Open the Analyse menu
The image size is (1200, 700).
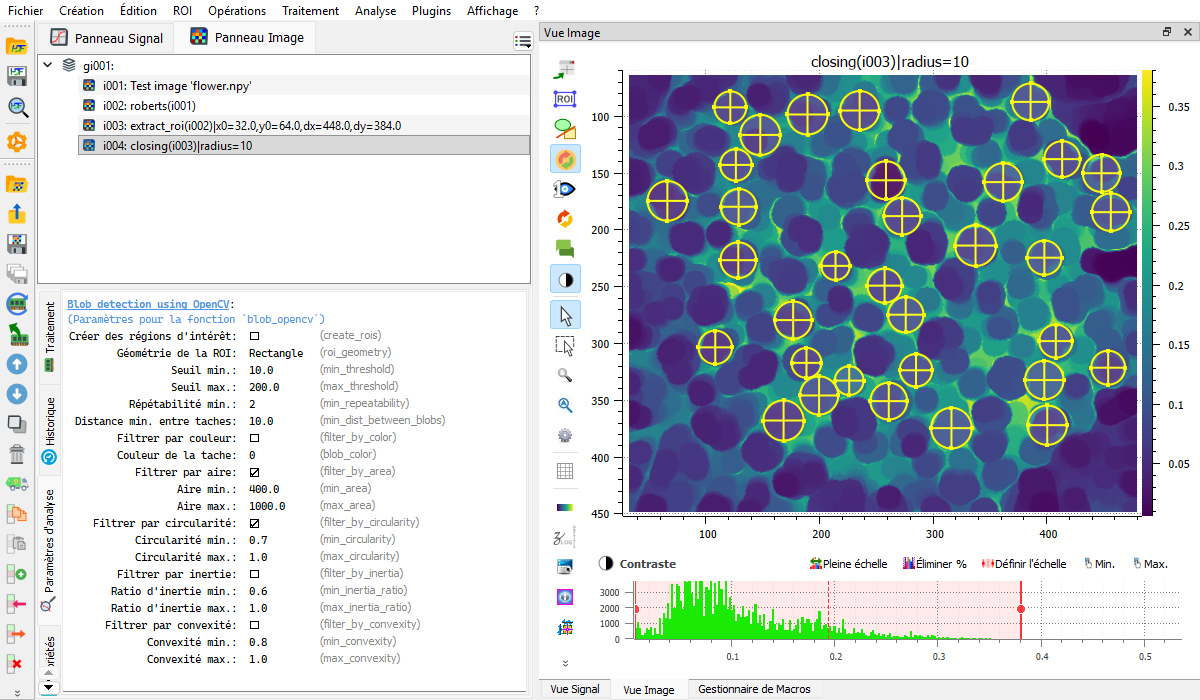[x=375, y=11]
